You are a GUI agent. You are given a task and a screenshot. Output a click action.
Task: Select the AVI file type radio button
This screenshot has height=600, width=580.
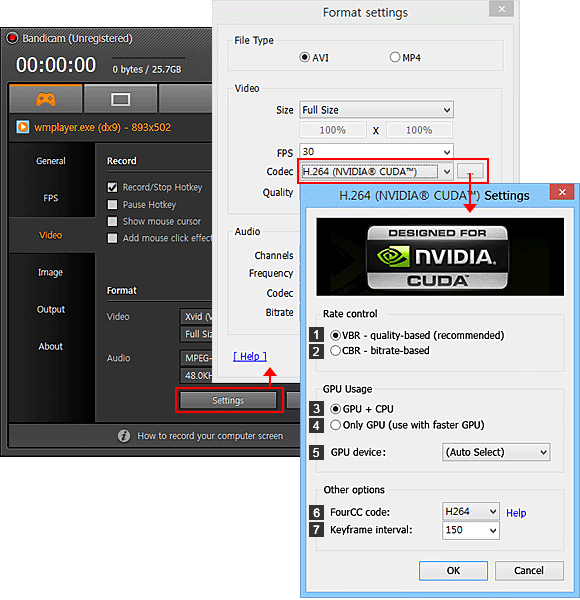click(305, 57)
